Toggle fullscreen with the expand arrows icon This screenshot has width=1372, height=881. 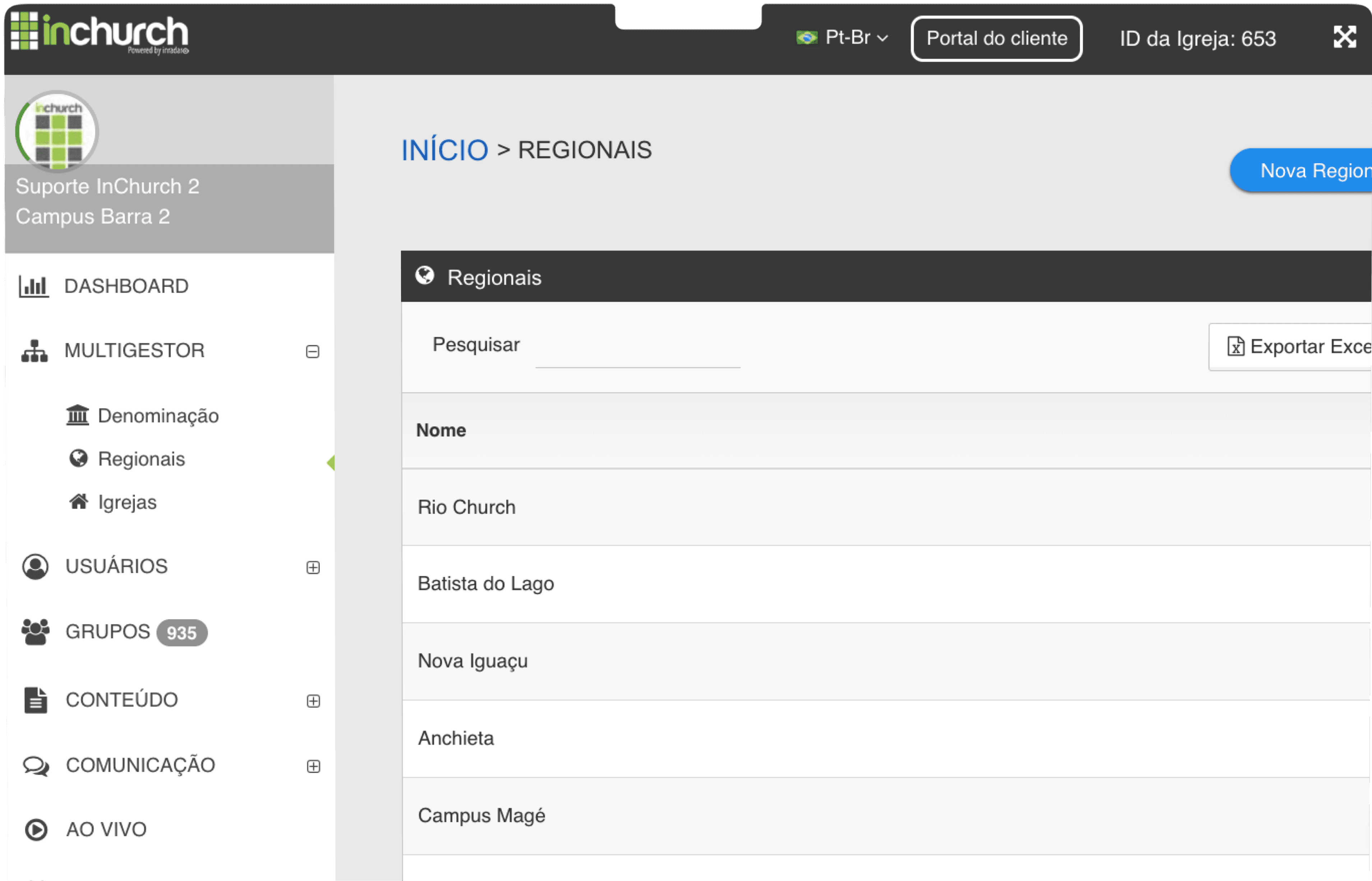tap(1345, 37)
